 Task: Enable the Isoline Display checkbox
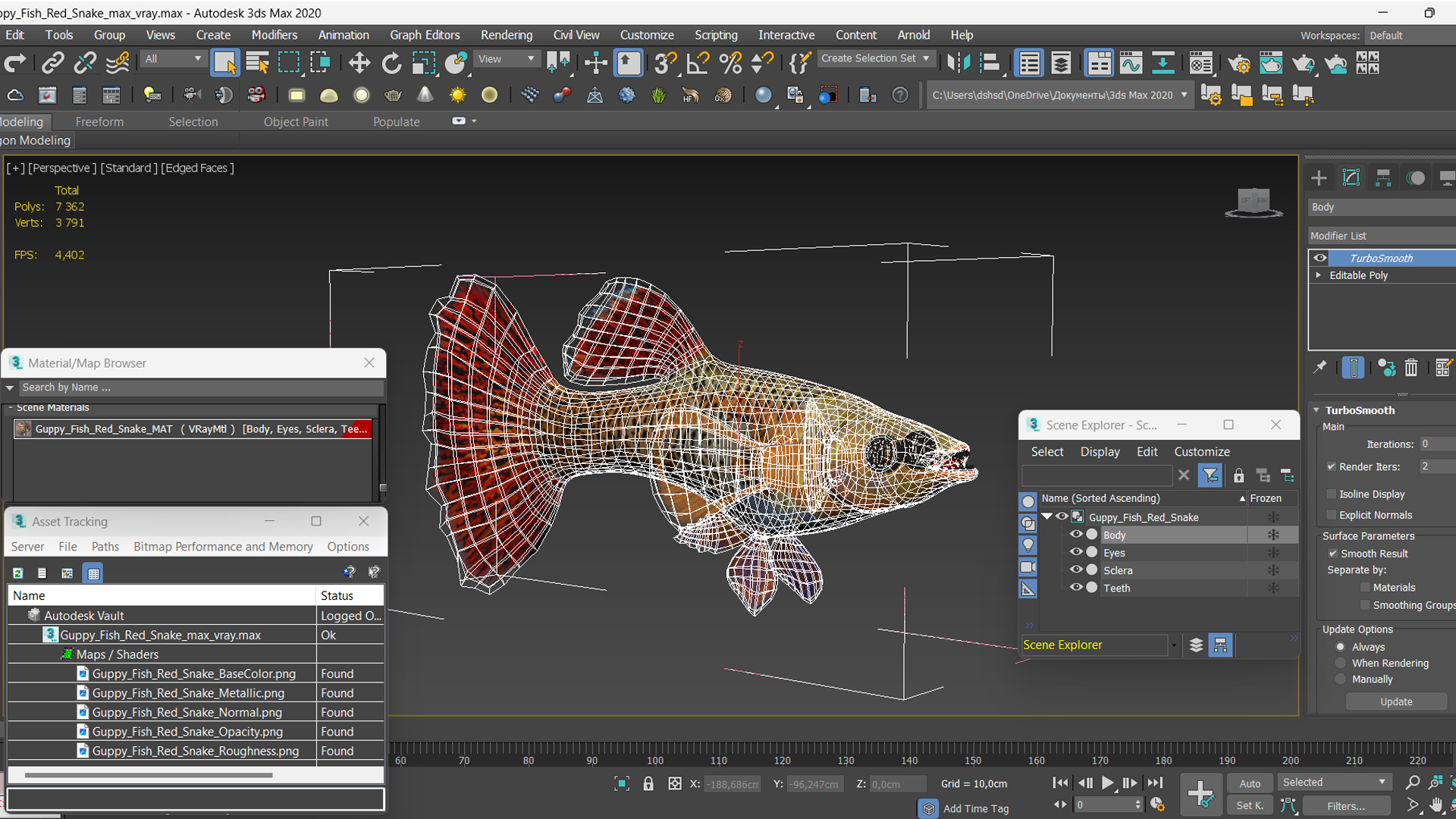[x=1331, y=494]
